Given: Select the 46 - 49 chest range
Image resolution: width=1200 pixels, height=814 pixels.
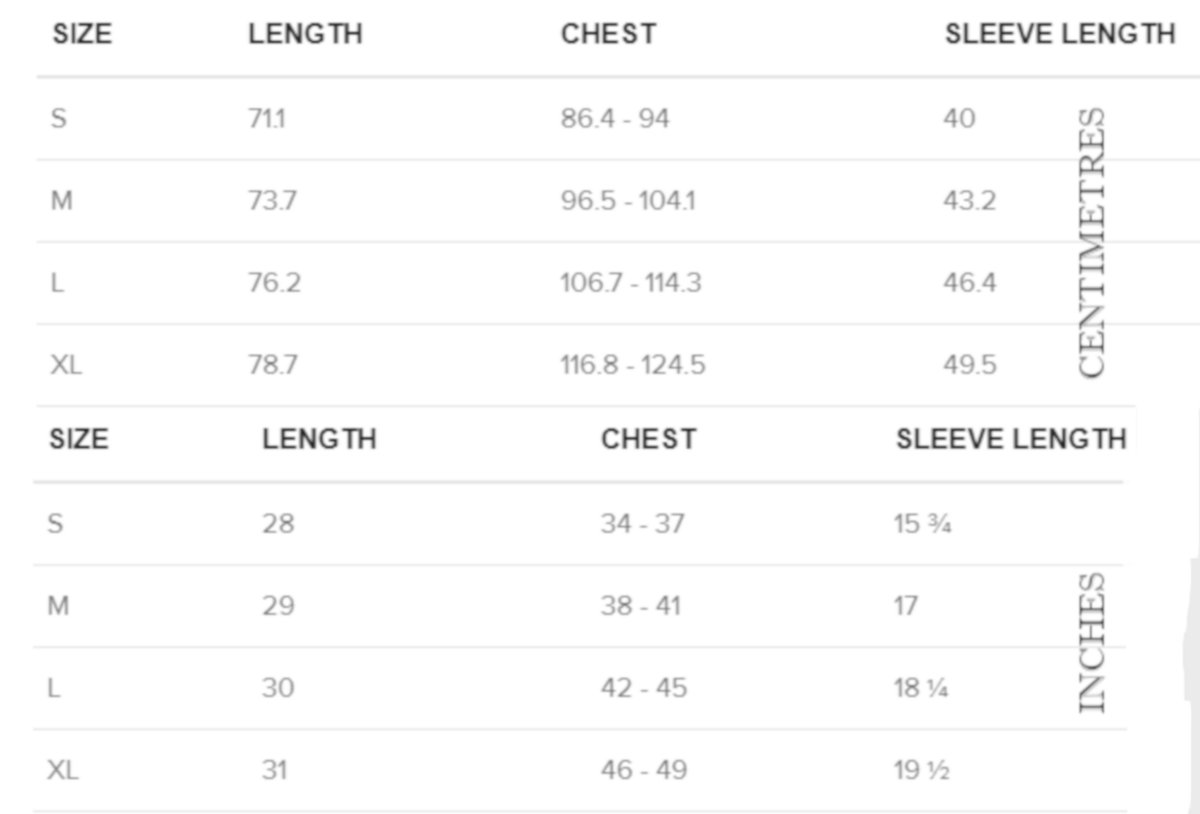Looking at the screenshot, I should pyautogui.click(x=644, y=770).
